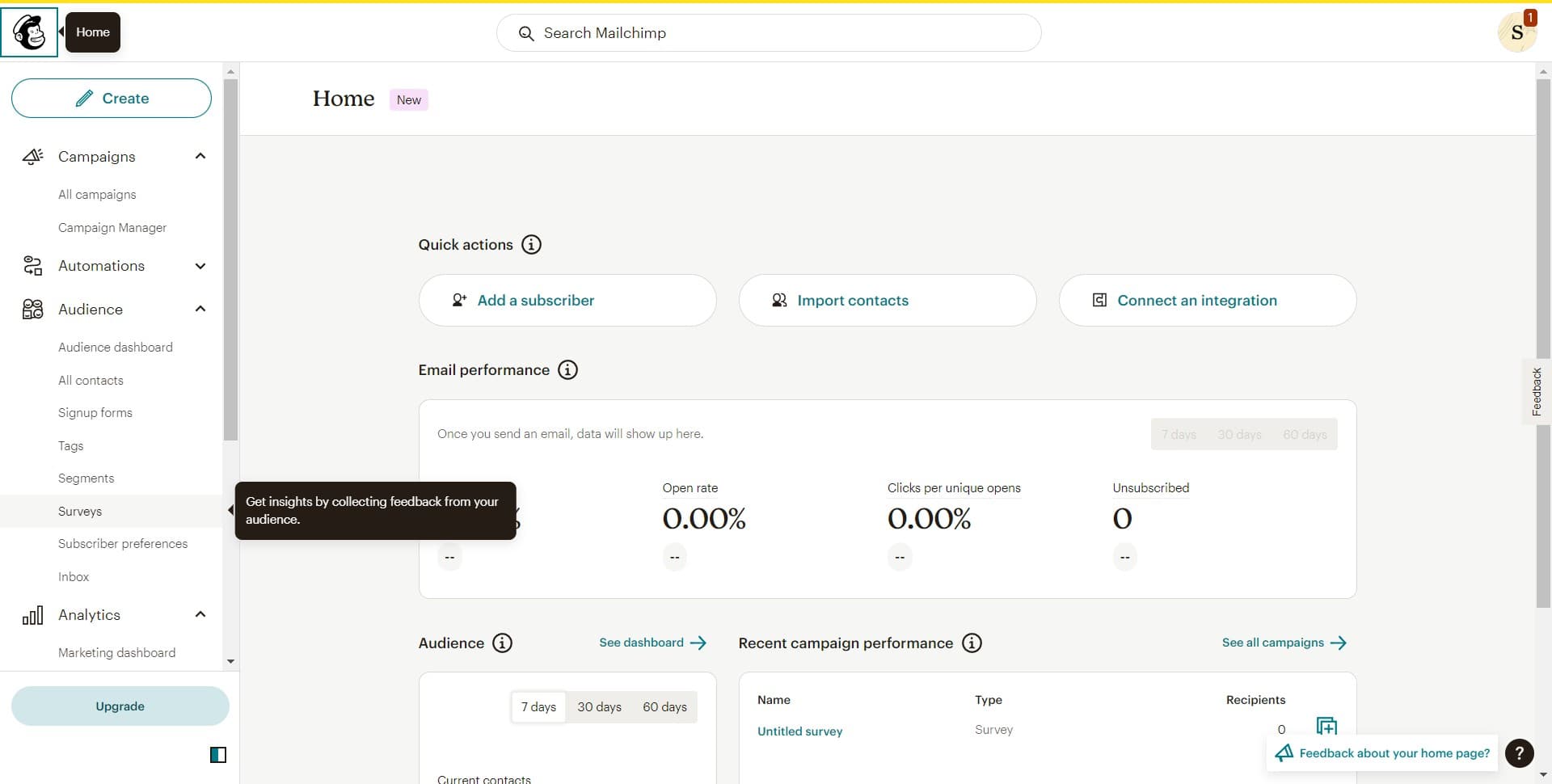
Task: Open the Surveys sidebar item
Action: (79, 511)
